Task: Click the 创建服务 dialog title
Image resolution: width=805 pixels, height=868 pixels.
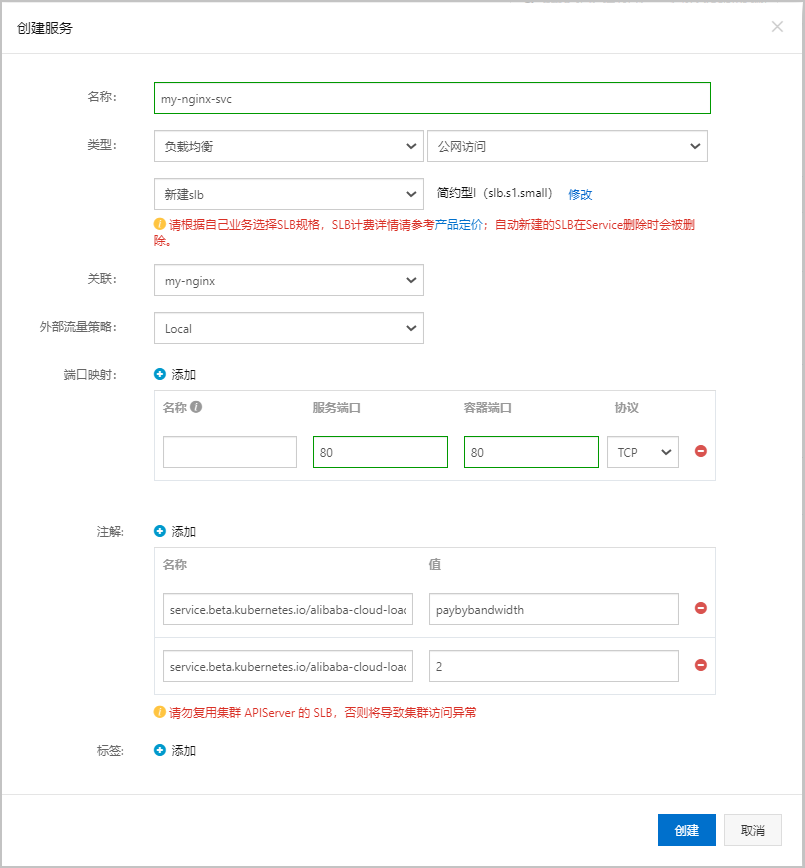Action: click(45, 28)
